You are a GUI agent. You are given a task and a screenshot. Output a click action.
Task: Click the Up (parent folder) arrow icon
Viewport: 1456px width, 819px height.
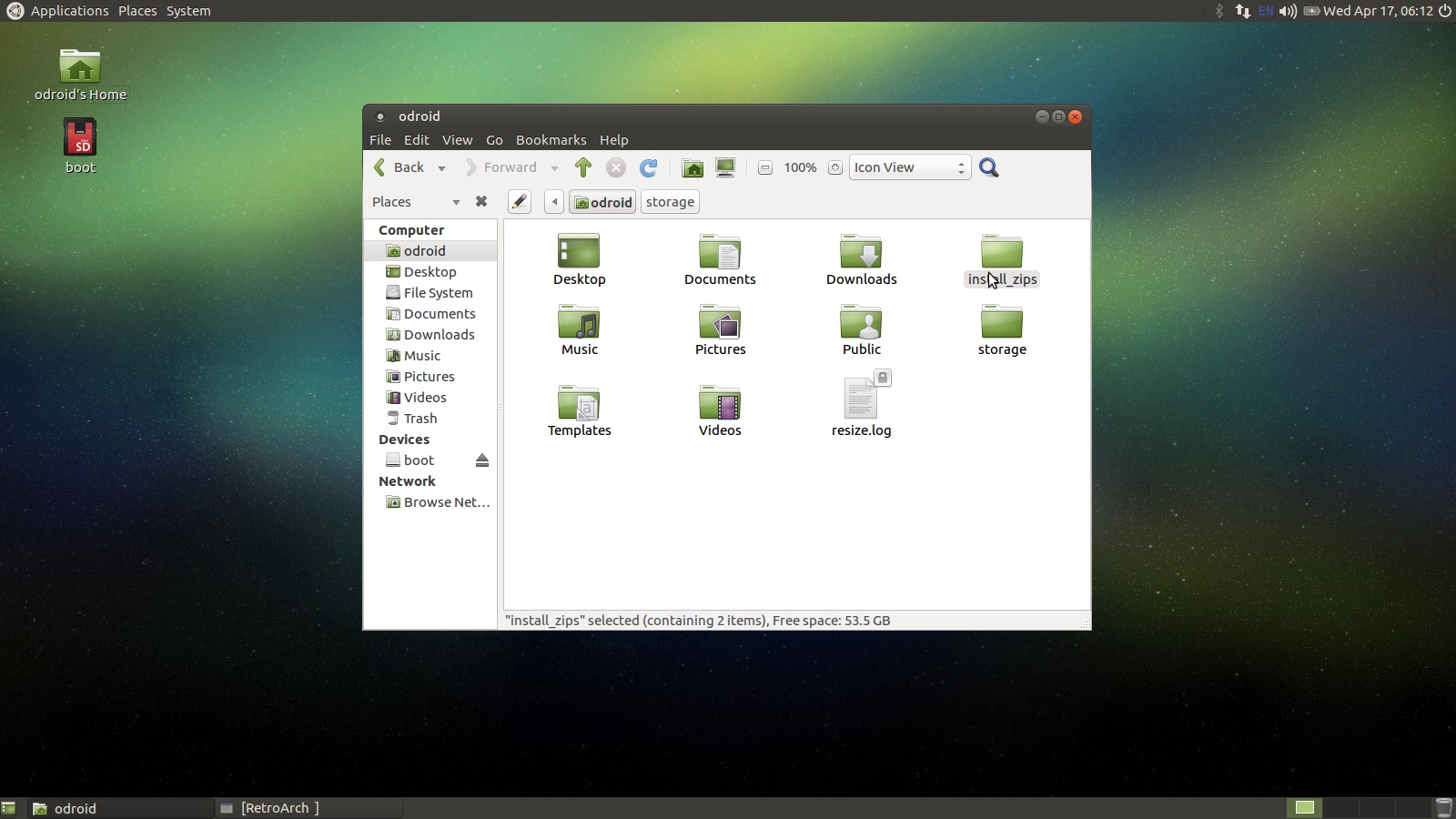(x=583, y=167)
